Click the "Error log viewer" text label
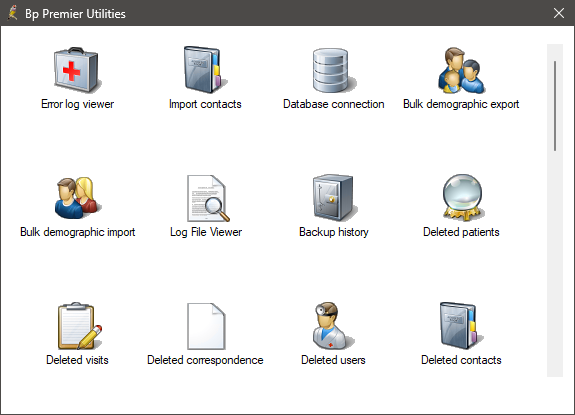This screenshot has height=415, width=575. point(77,104)
